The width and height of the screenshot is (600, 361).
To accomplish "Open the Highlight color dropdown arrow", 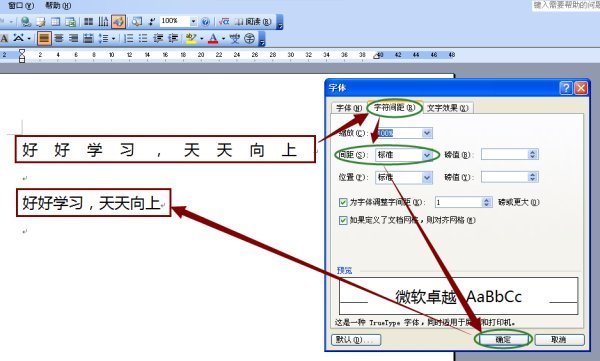I will pos(201,39).
